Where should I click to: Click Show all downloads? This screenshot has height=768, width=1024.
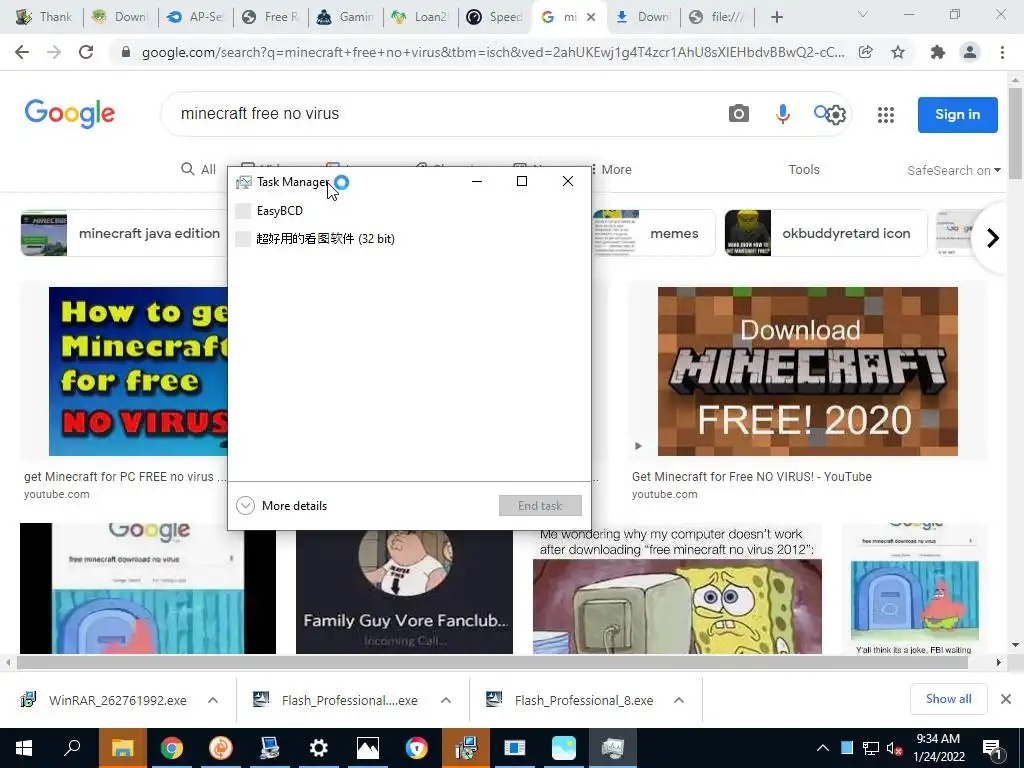[948, 699]
